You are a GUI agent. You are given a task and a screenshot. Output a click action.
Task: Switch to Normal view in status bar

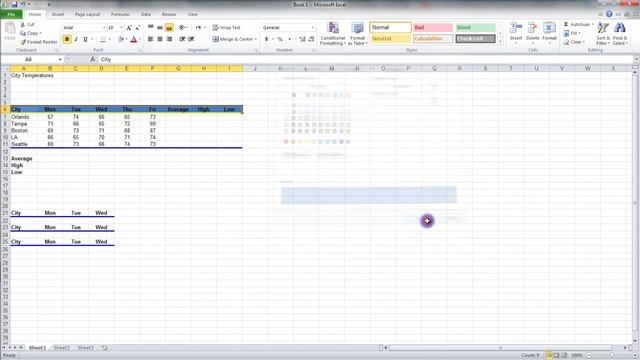click(549, 356)
